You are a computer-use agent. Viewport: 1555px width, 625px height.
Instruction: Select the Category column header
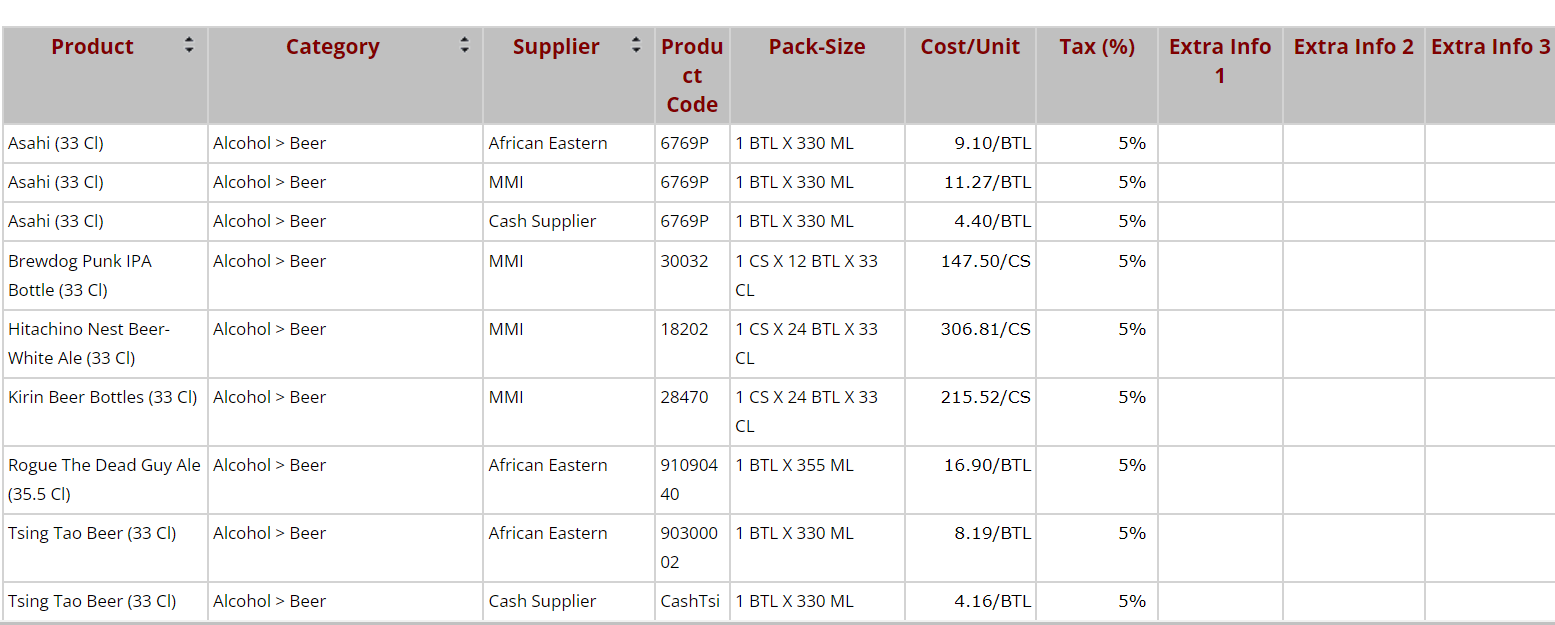coord(332,47)
